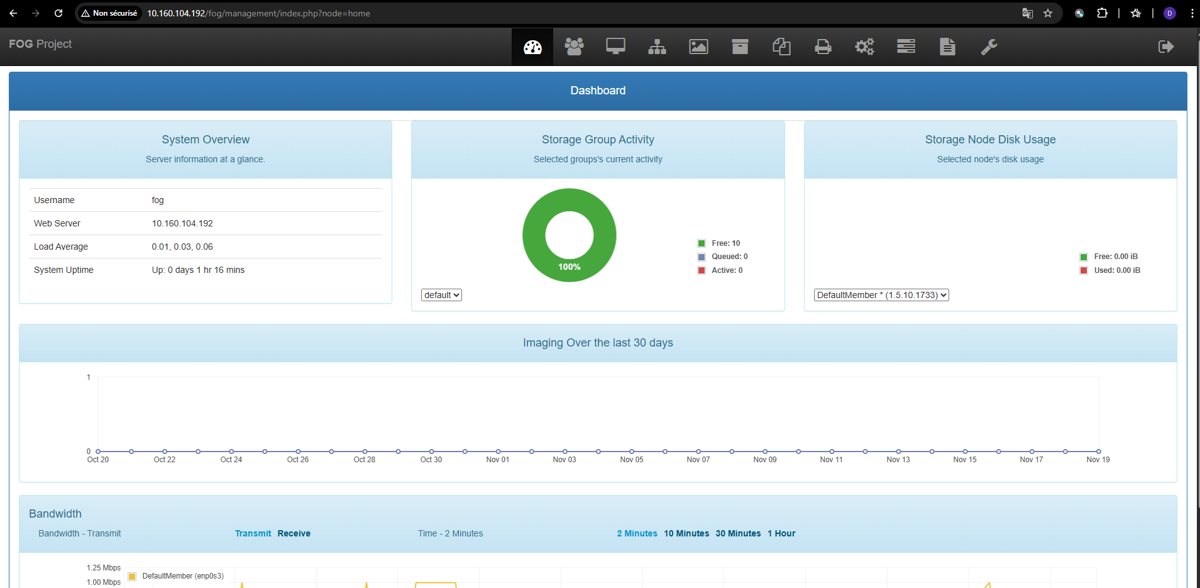
Task: Open the Storage archive box icon
Action: click(x=740, y=46)
